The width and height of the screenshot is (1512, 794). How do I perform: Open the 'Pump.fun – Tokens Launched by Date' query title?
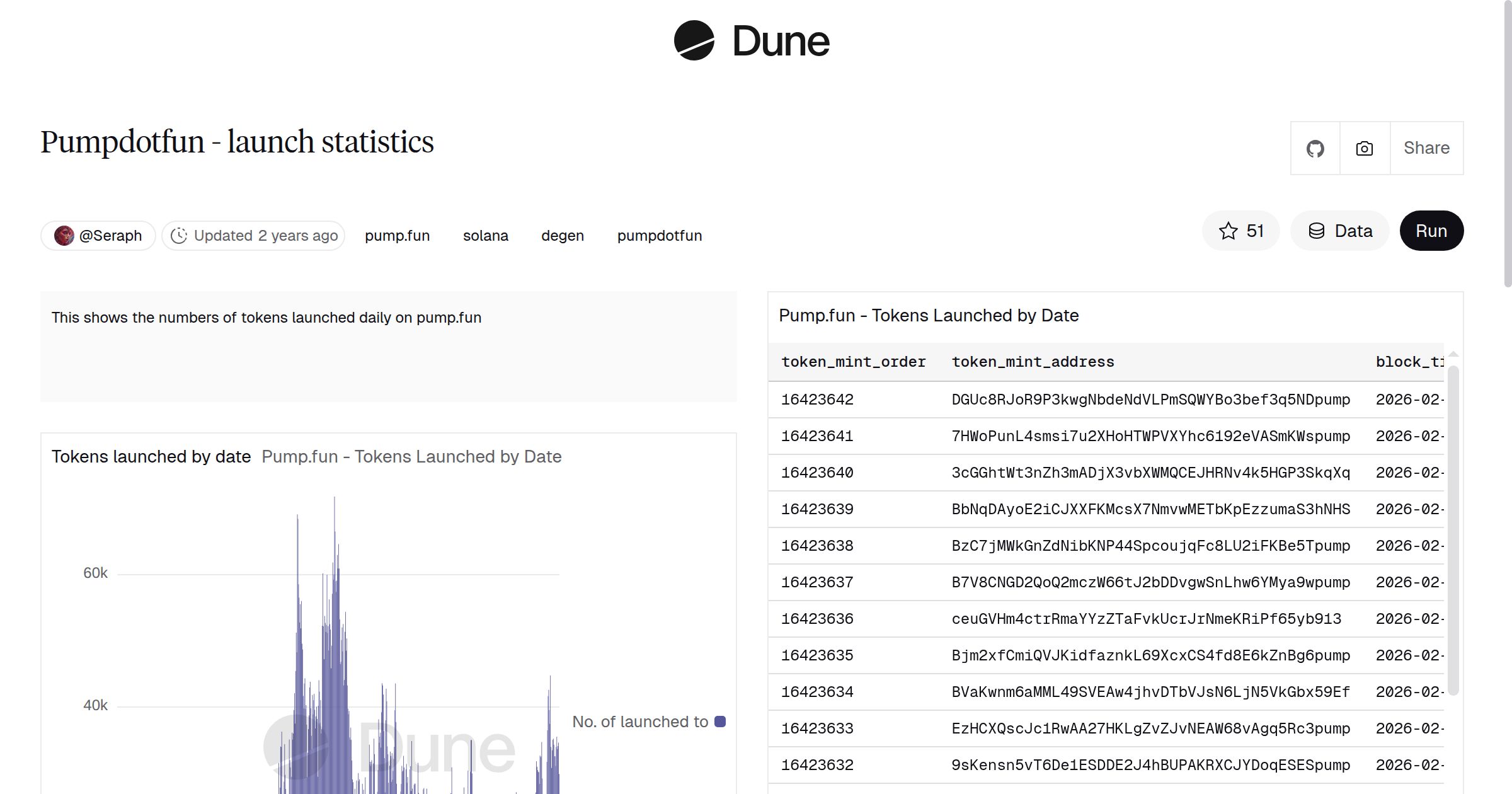tap(929, 316)
